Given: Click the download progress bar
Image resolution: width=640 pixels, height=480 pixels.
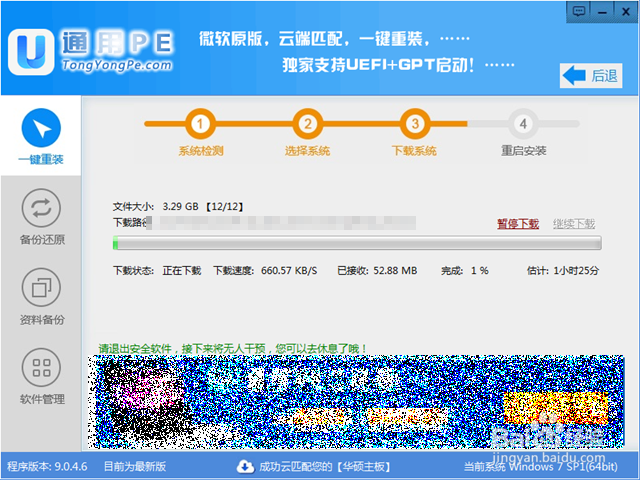Looking at the screenshot, I should tap(357, 243).
